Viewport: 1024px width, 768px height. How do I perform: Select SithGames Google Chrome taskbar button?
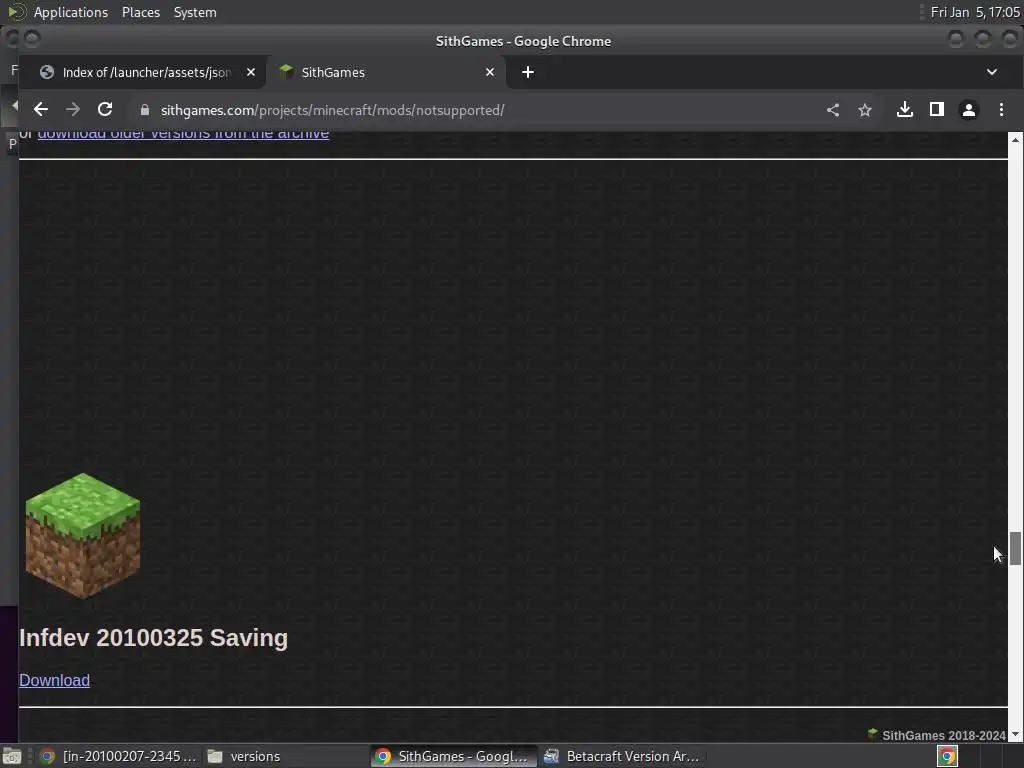[453, 756]
